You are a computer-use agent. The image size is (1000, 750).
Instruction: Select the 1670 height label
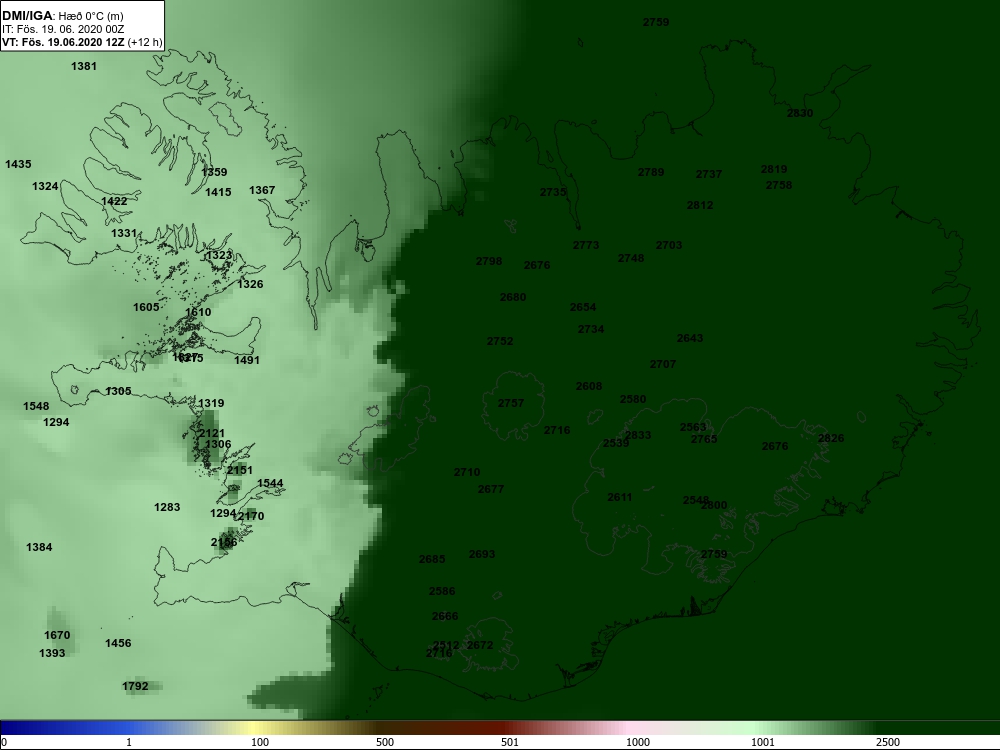(x=57, y=635)
